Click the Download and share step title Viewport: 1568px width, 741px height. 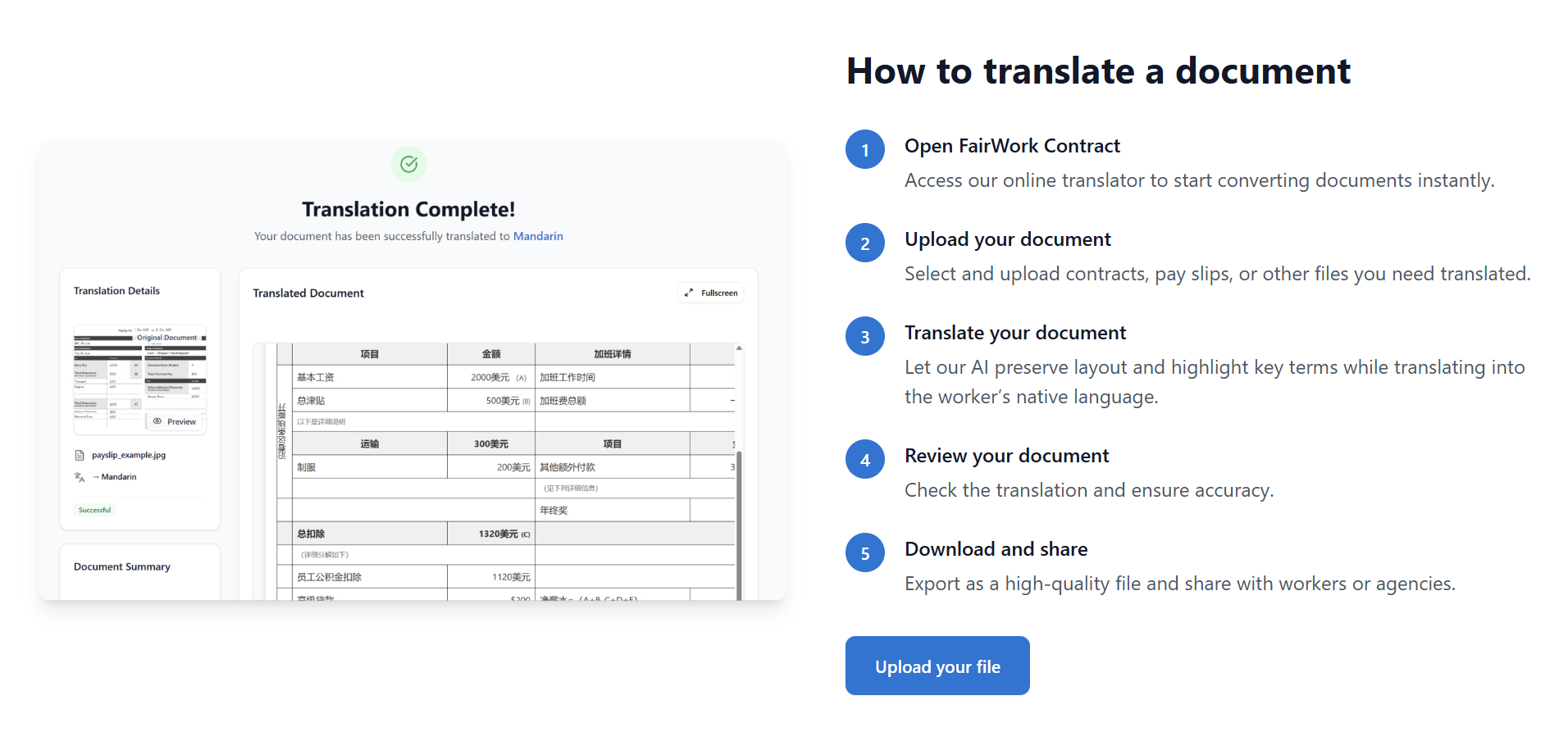coord(996,549)
